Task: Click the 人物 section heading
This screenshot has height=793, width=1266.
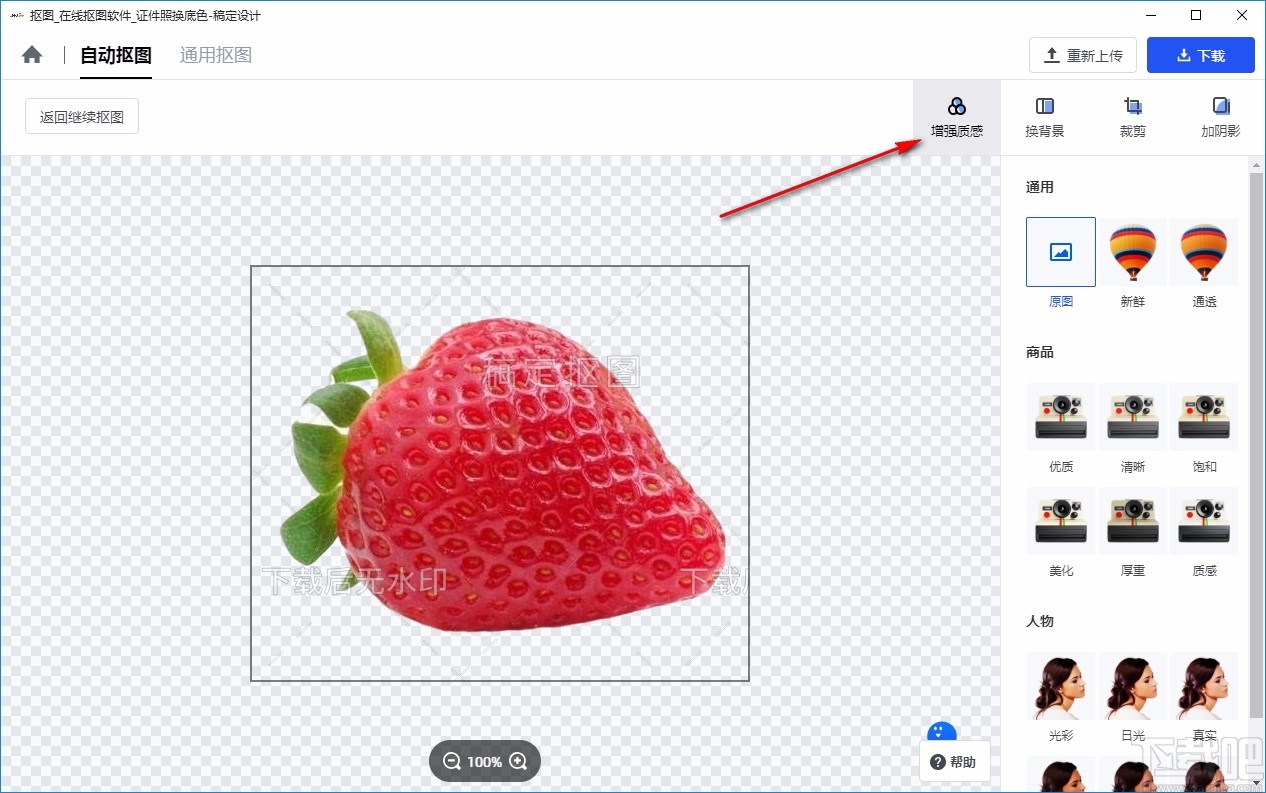Action: tap(1040, 621)
